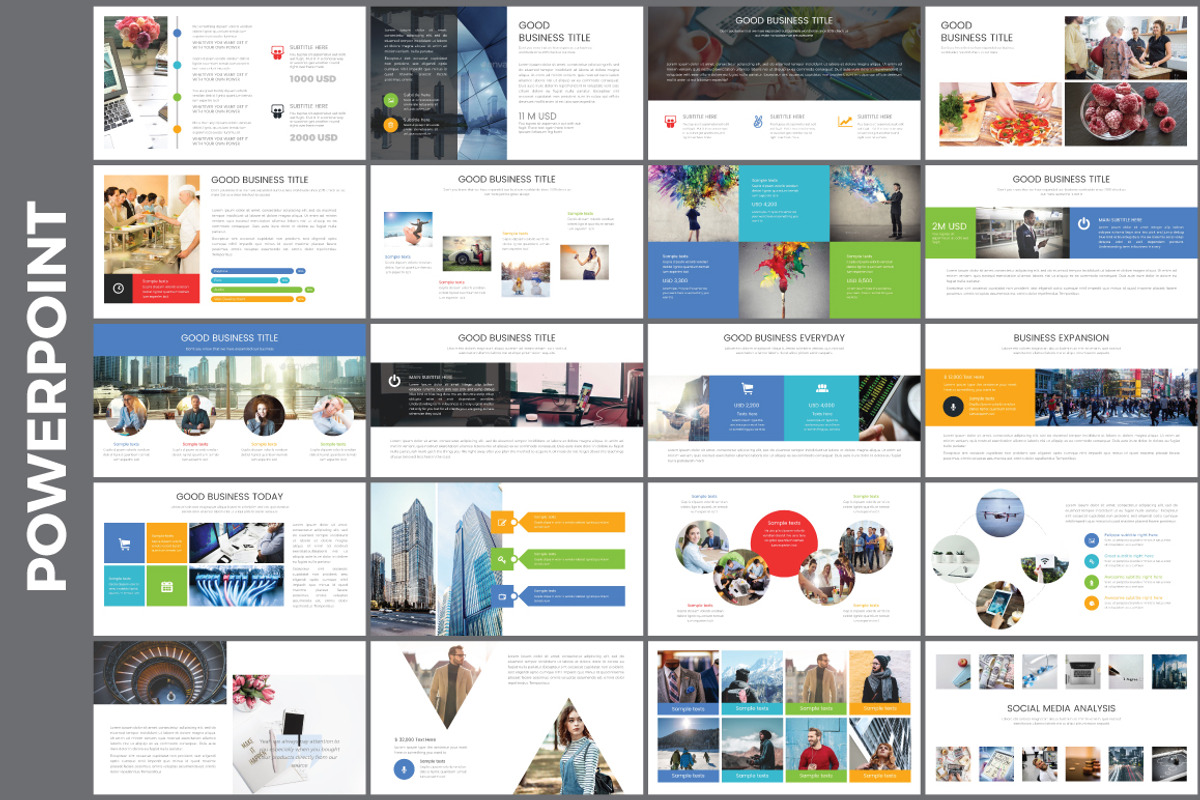Click the green round icon in the circle diagram list
1200x800 pixels.
1090,581
